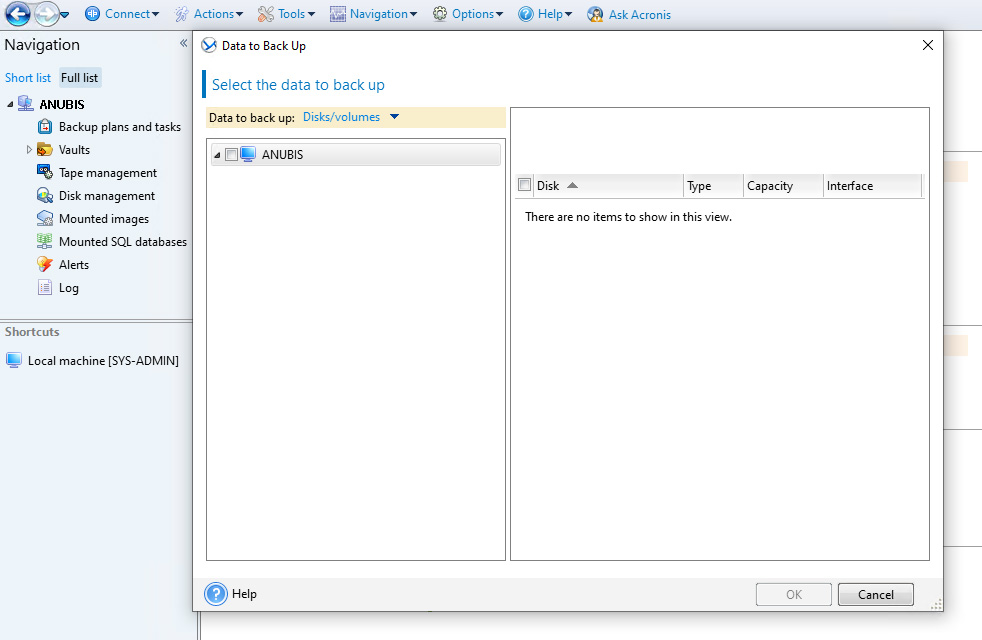Switch to the Full list view
This screenshot has height=640, width=982.
[80, 78]
